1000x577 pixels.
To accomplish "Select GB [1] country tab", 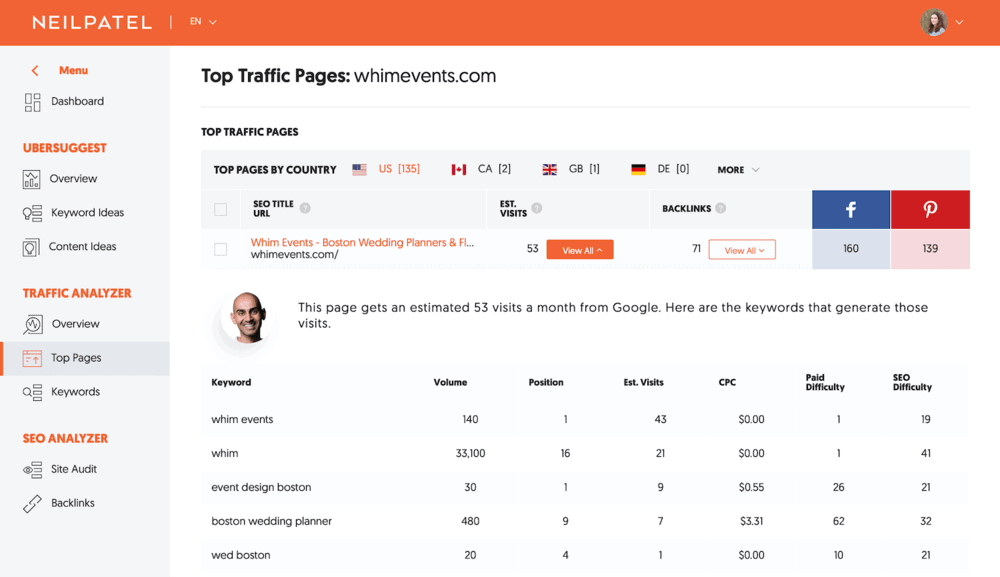I will (x=584, y=169).
